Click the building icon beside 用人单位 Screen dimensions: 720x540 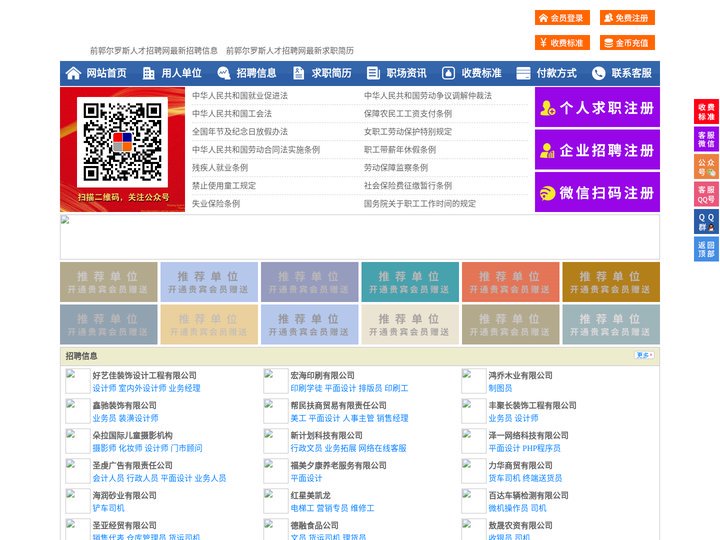pos(149,73)
